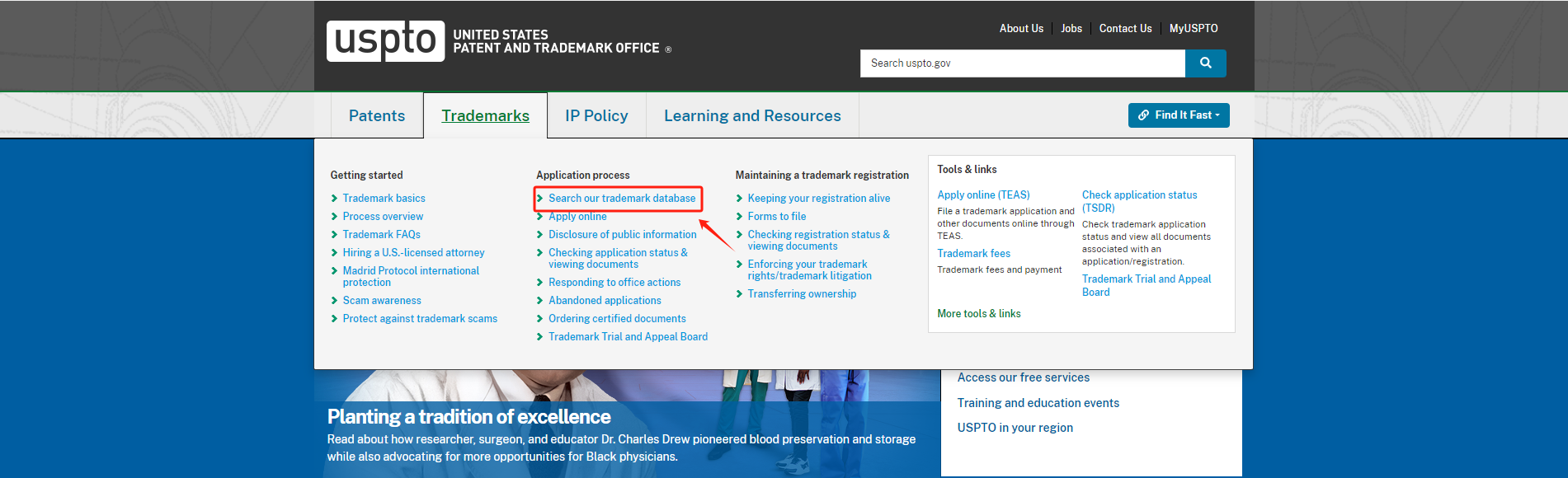Open Disclosure of public information link
1568x478 pixels.
623,235
